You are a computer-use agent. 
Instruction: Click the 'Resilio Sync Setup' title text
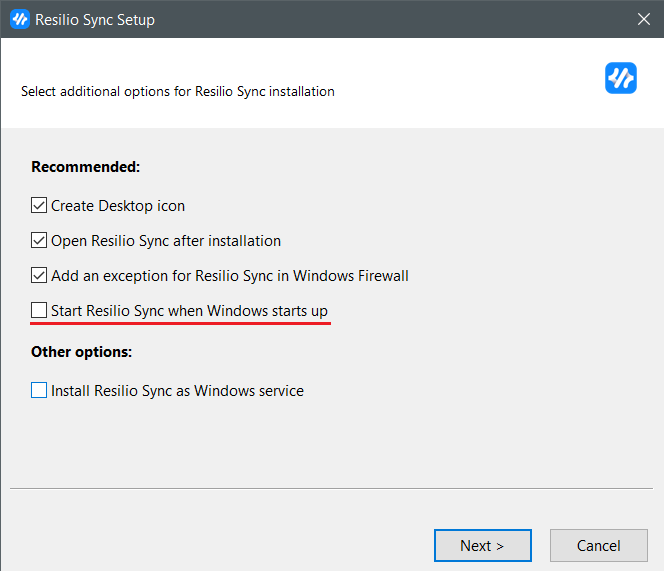click(95, 20)
